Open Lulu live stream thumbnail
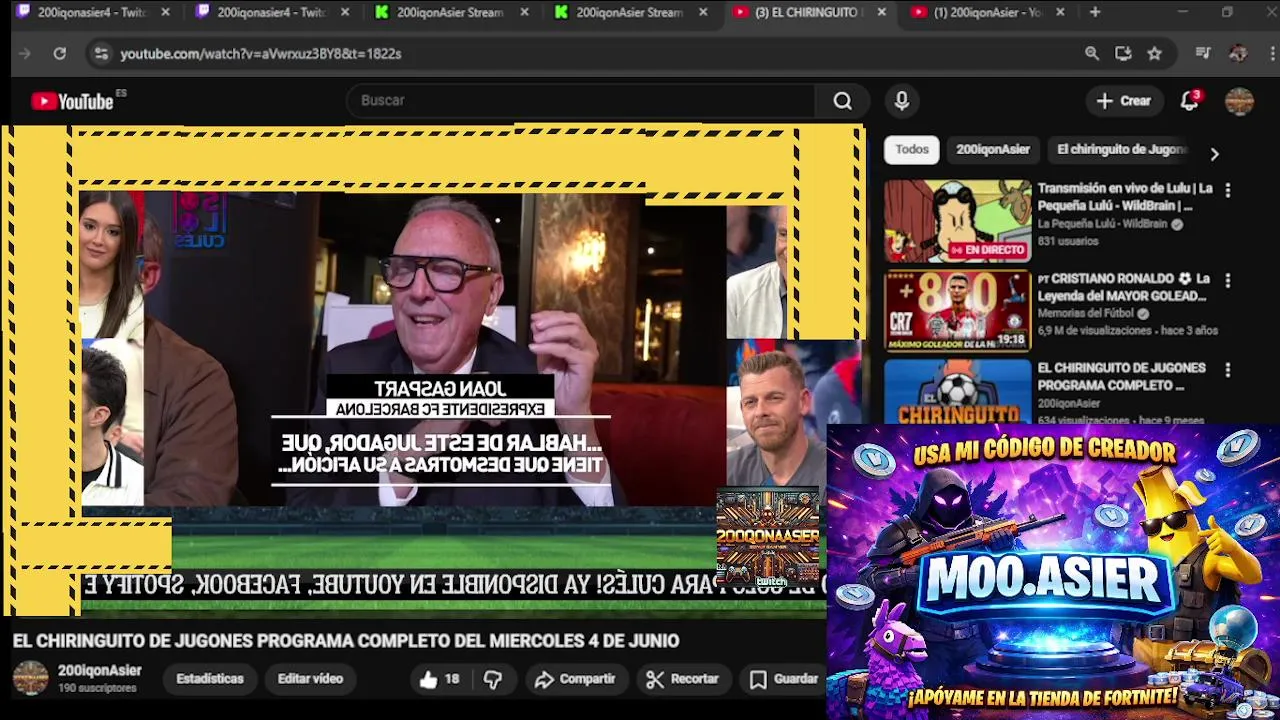 [x=957, y=221]
